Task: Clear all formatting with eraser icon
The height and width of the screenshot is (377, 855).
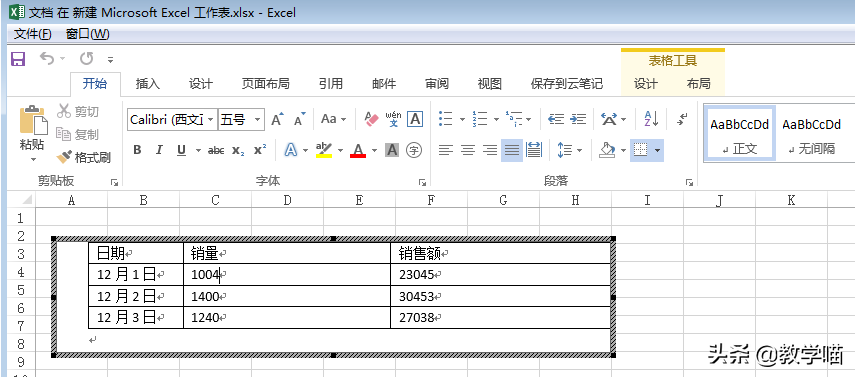Action: [371, 119]
